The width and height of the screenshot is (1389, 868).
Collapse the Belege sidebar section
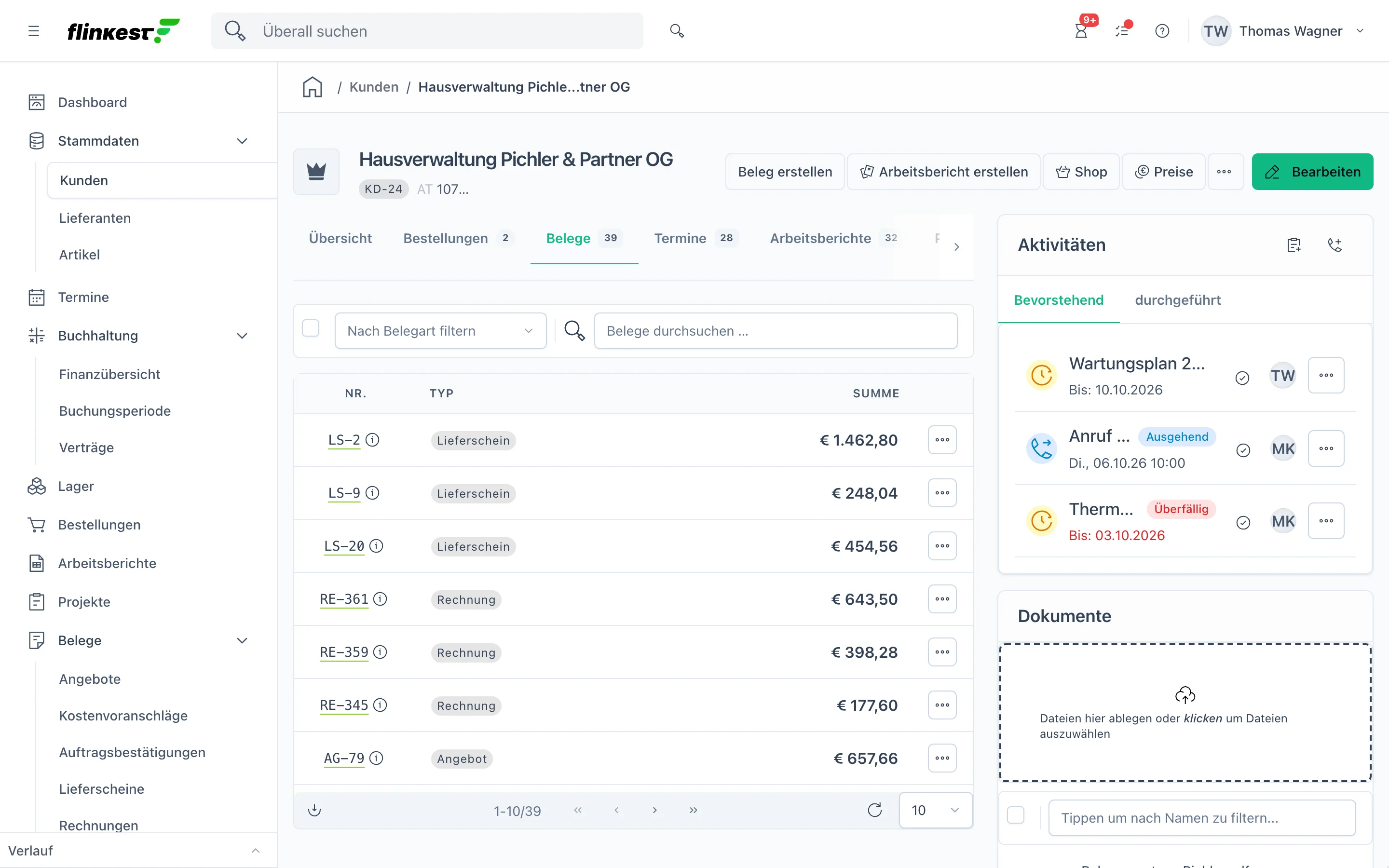[242, 641]
